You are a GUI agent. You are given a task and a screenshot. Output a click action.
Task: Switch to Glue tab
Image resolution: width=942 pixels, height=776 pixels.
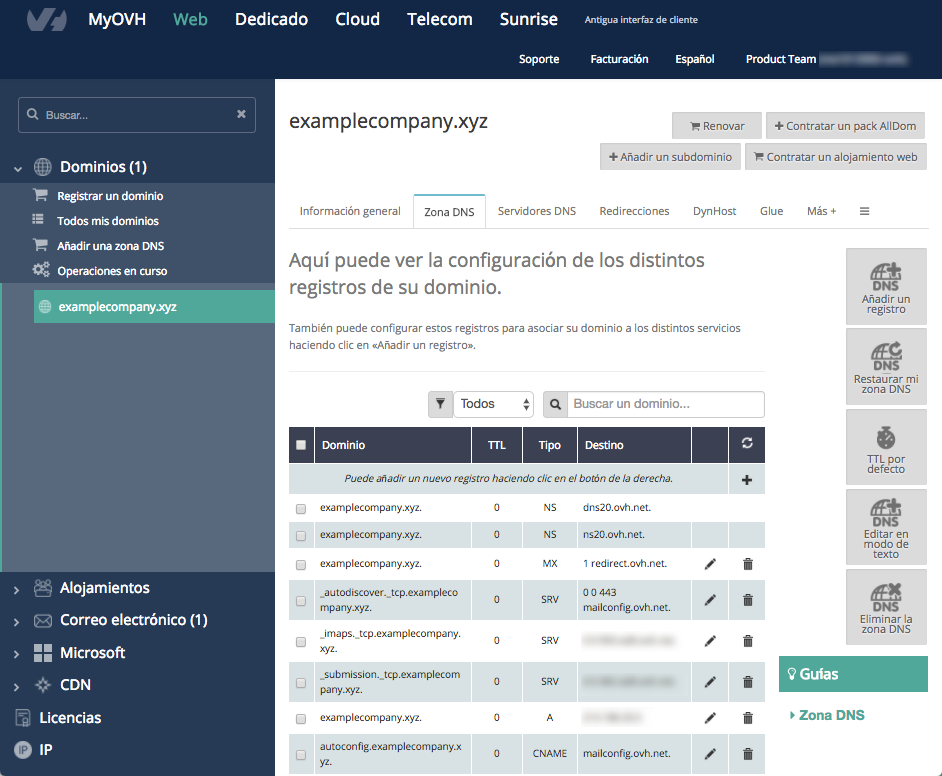click(x=771, y=211)
